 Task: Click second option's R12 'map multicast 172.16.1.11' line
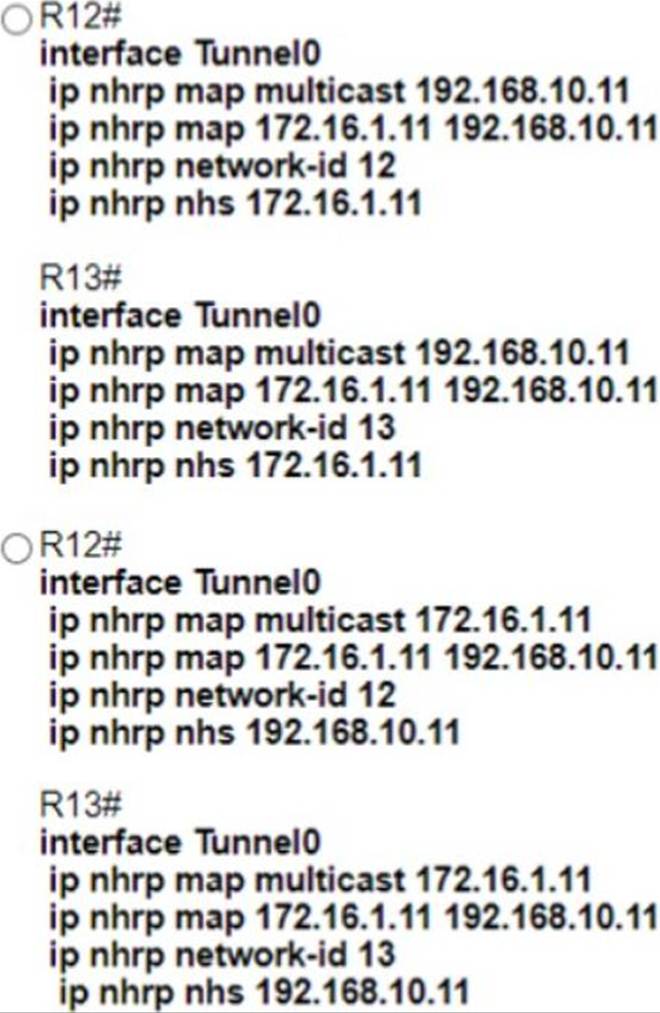click(319, 619)
